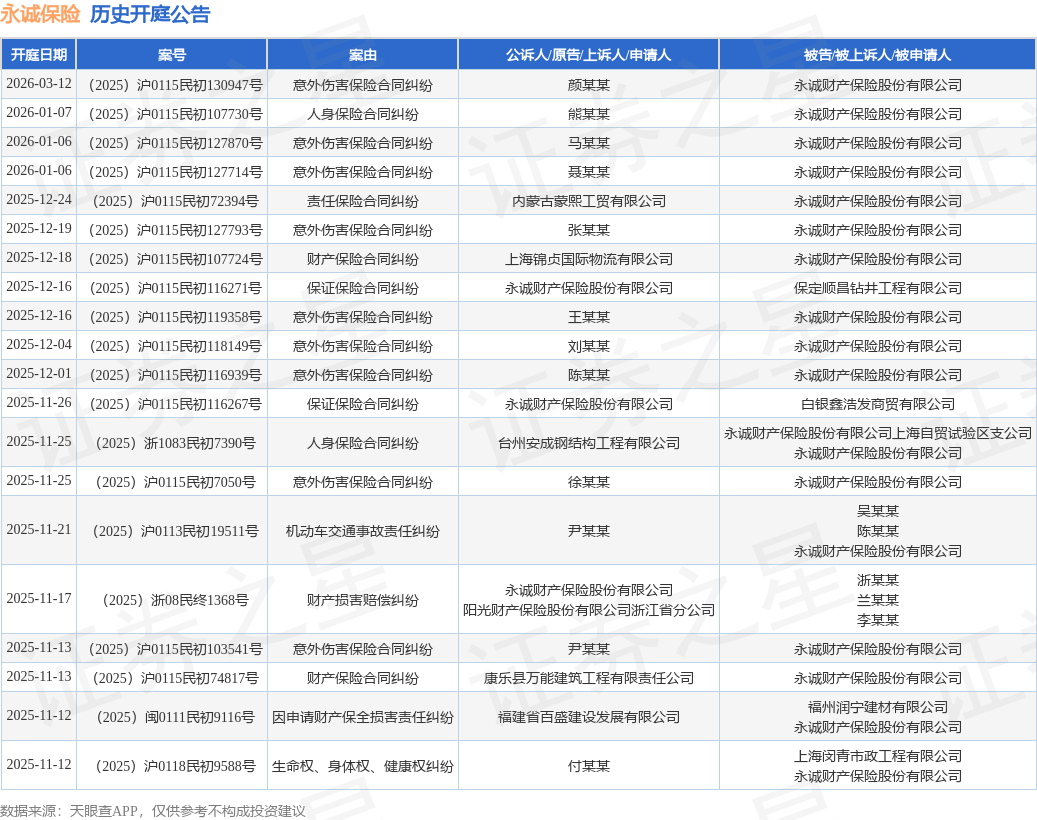Select date cell 2025-11-17
1037x820 pixels.
[39, 598]
